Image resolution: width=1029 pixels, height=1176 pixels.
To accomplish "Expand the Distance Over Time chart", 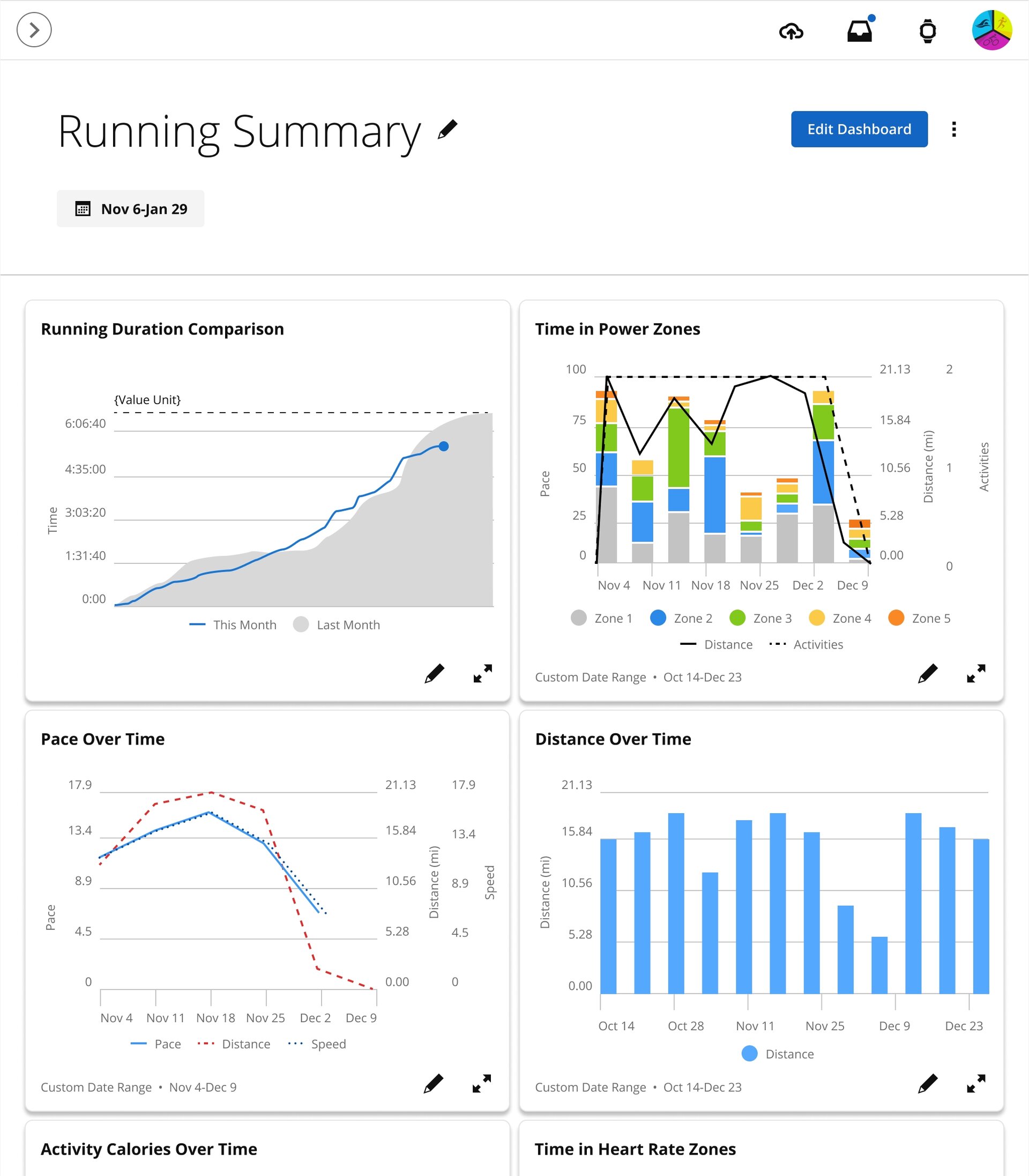I will 975,1084.
